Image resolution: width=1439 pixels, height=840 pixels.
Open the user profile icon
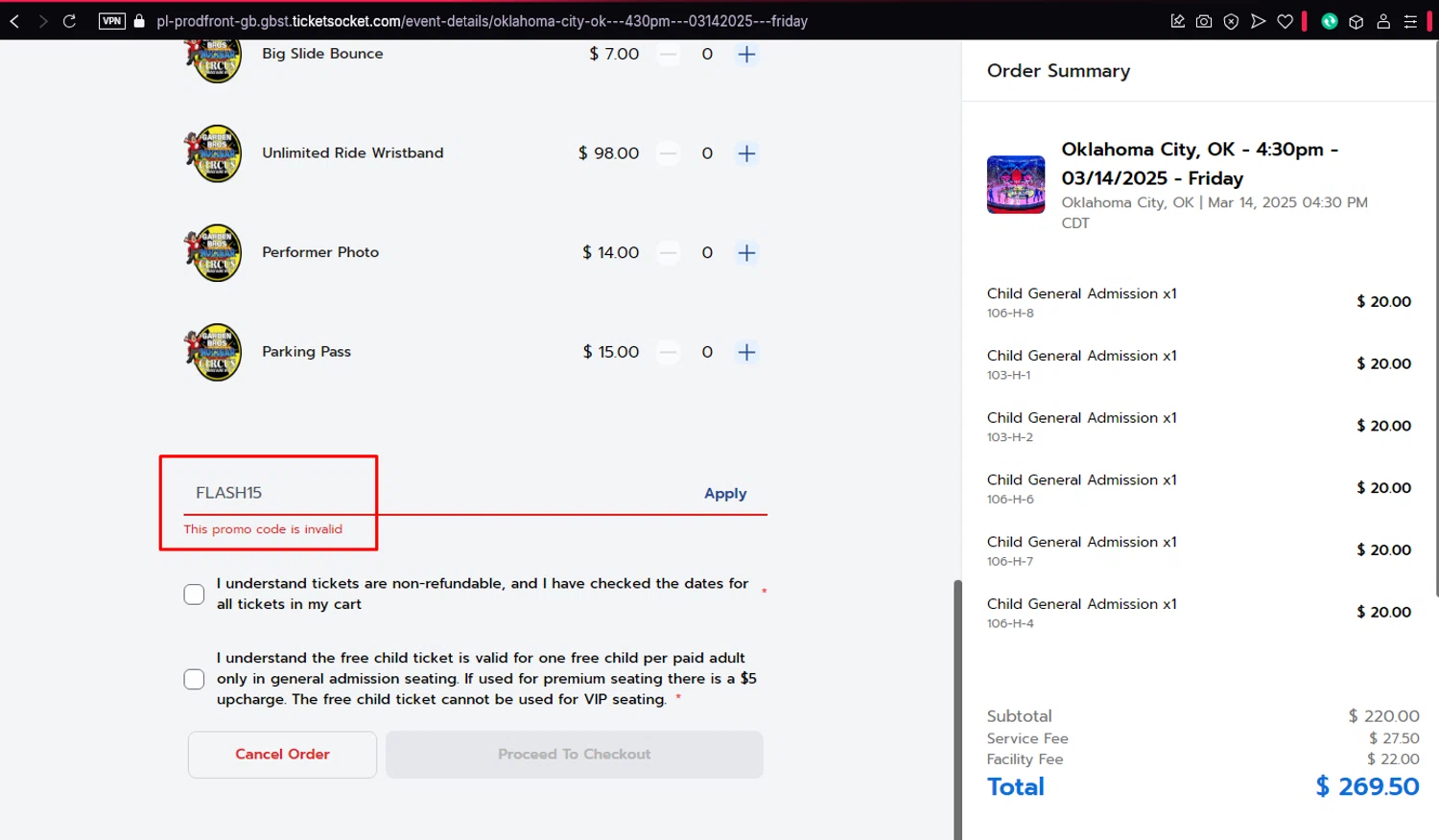[x=1383, y=21]
